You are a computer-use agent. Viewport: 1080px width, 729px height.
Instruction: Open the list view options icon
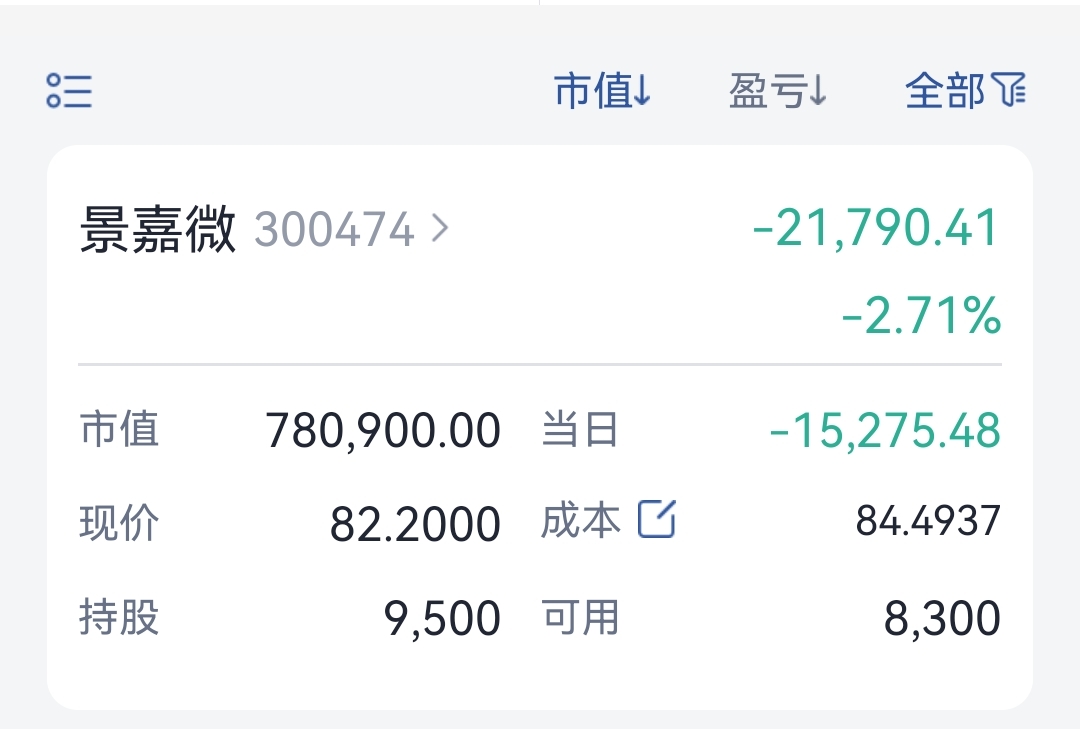69,91
